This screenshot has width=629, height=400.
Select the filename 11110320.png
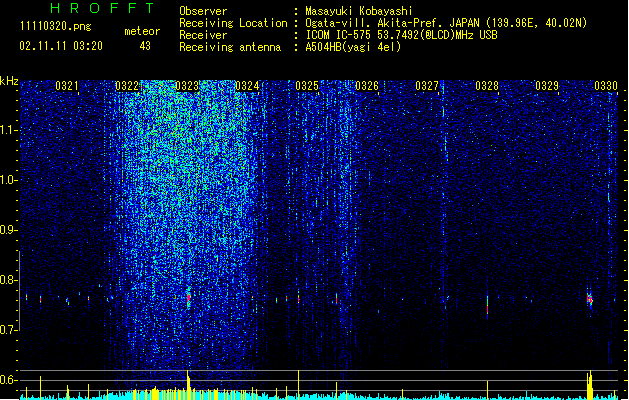tap(55, 27)
